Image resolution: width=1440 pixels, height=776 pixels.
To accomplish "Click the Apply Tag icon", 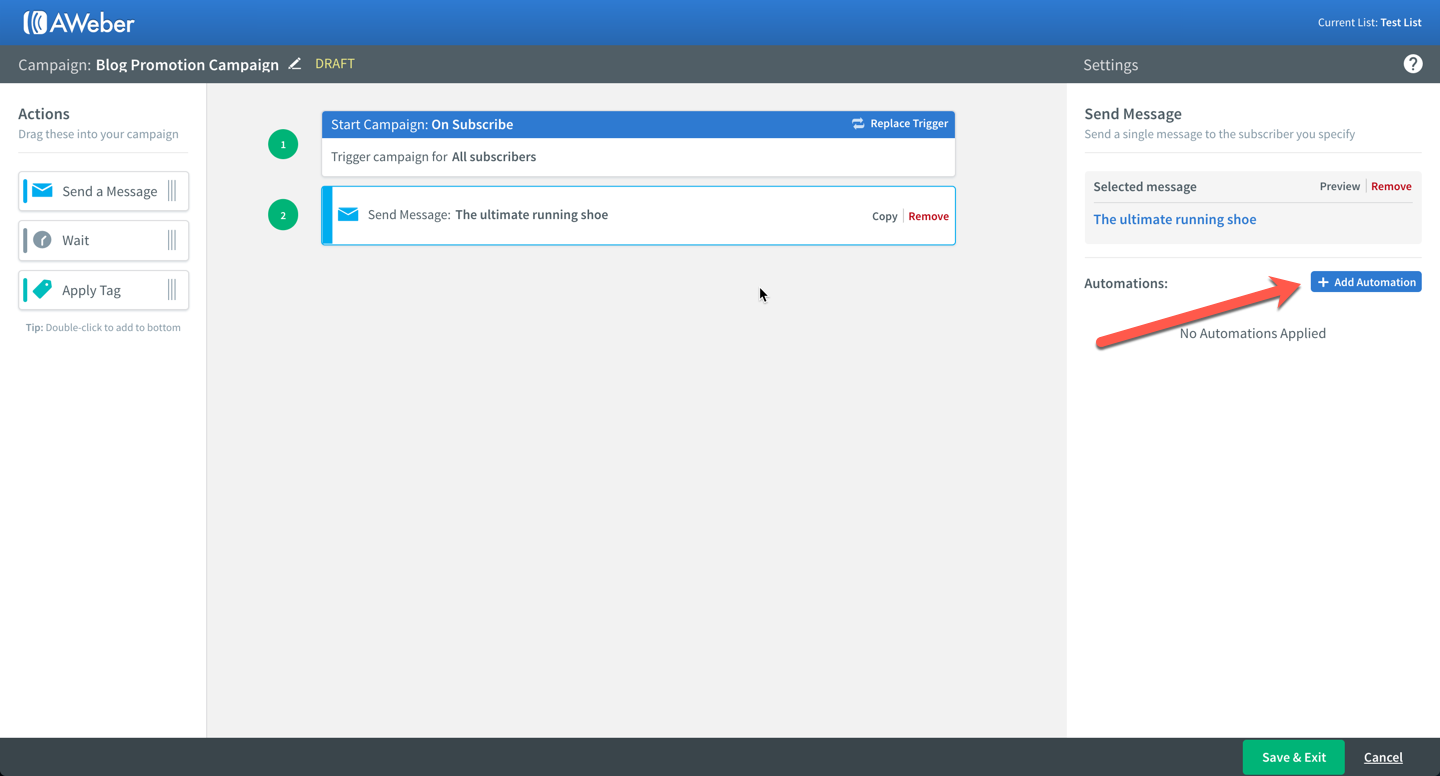I will (42, 290).
